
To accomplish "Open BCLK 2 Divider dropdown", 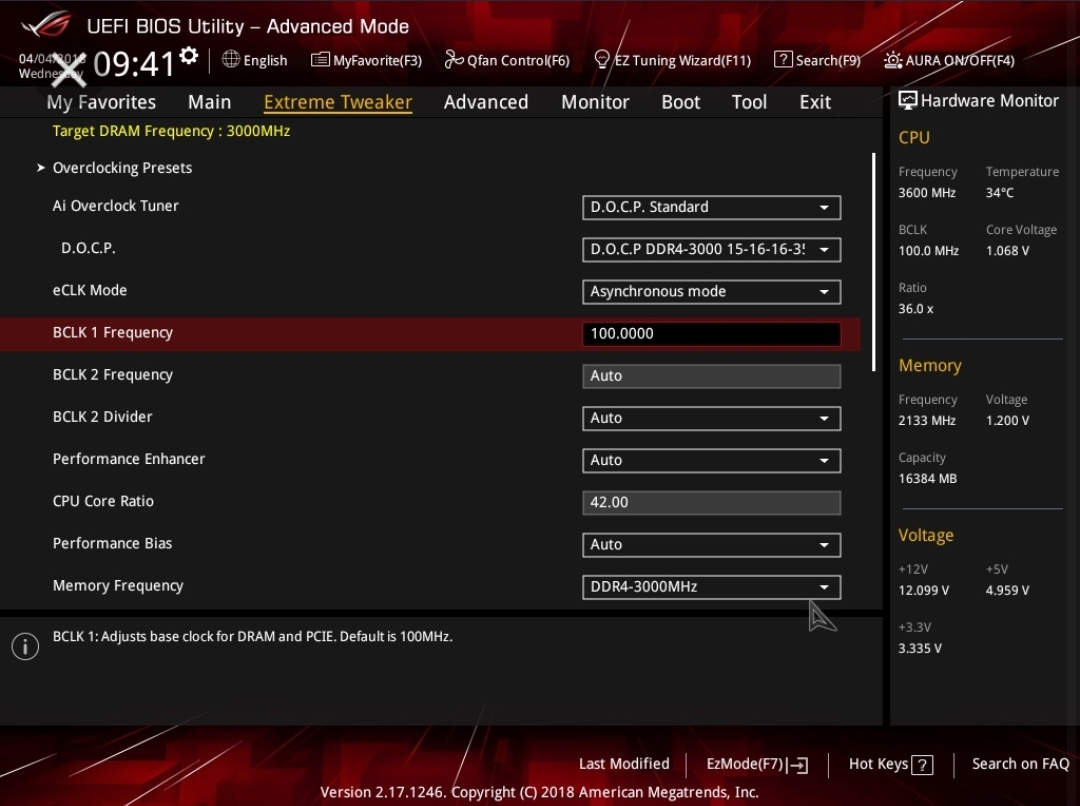I will tap(712, 418).
